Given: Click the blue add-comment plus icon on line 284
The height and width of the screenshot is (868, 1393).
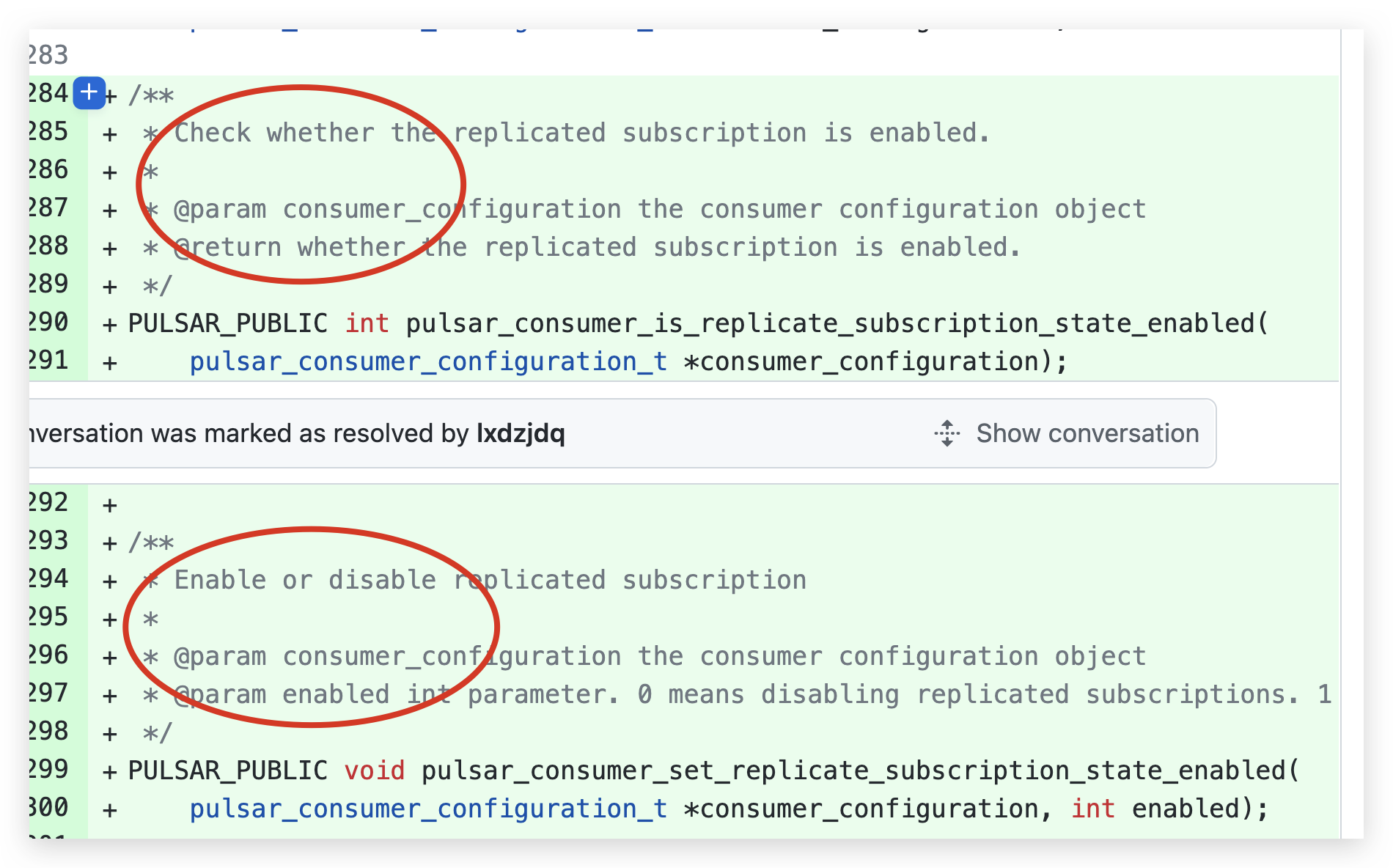Looking at the screenshot, I should click(89, 93).
